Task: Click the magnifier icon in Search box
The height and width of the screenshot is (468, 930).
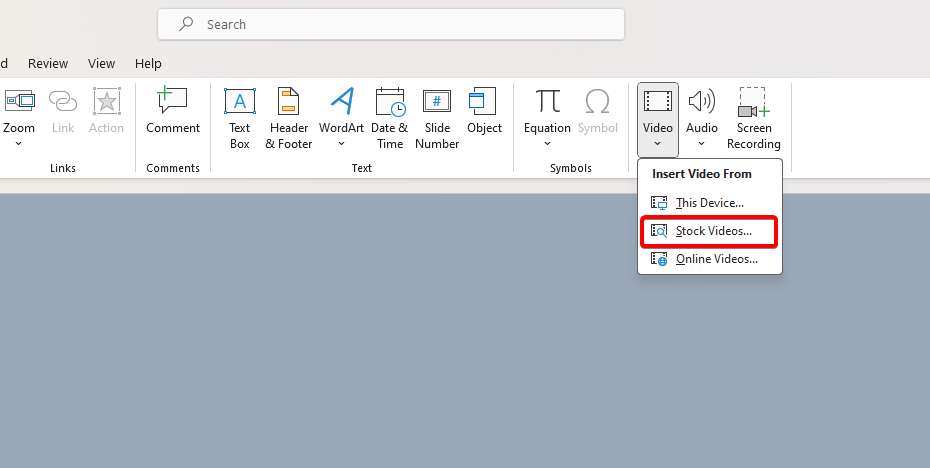Action: tap(186, 24)
